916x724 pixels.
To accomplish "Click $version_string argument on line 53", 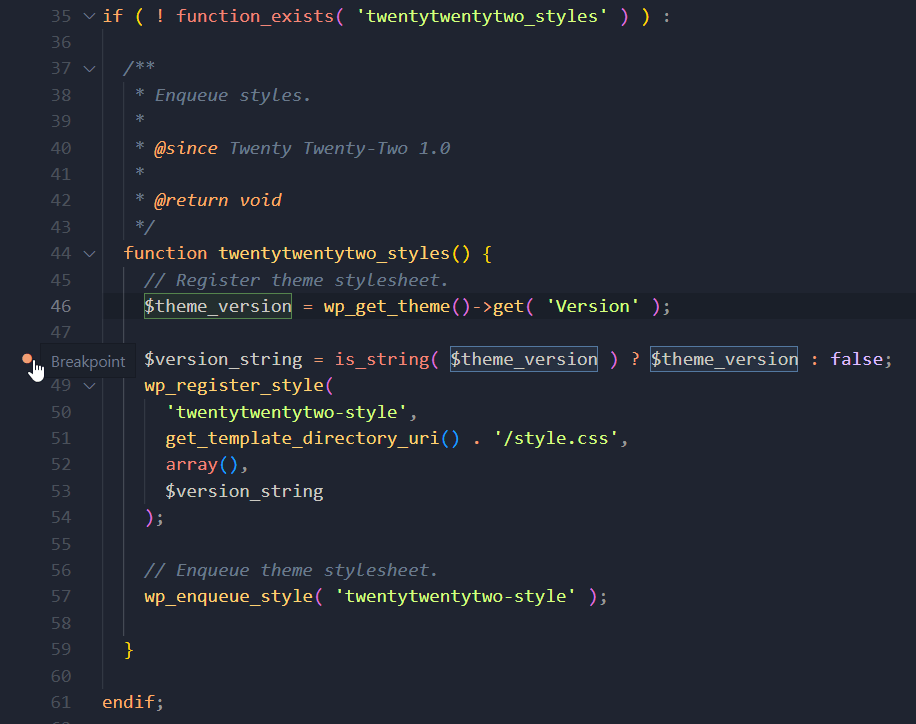I will pyautogui.click(x=244, y=491).
